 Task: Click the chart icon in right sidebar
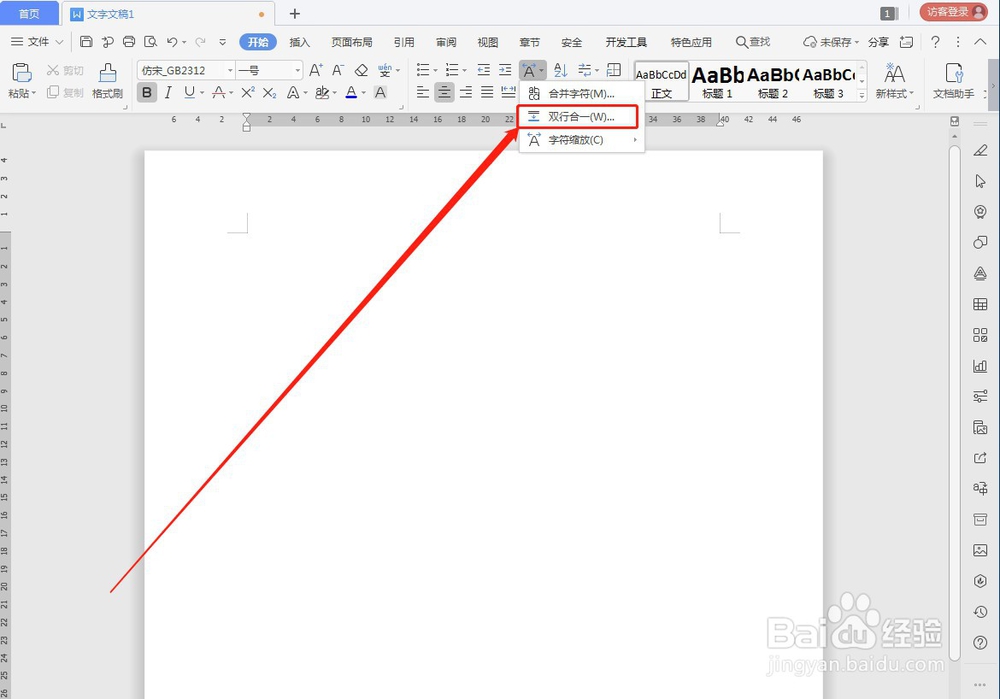tap(980, 366)
